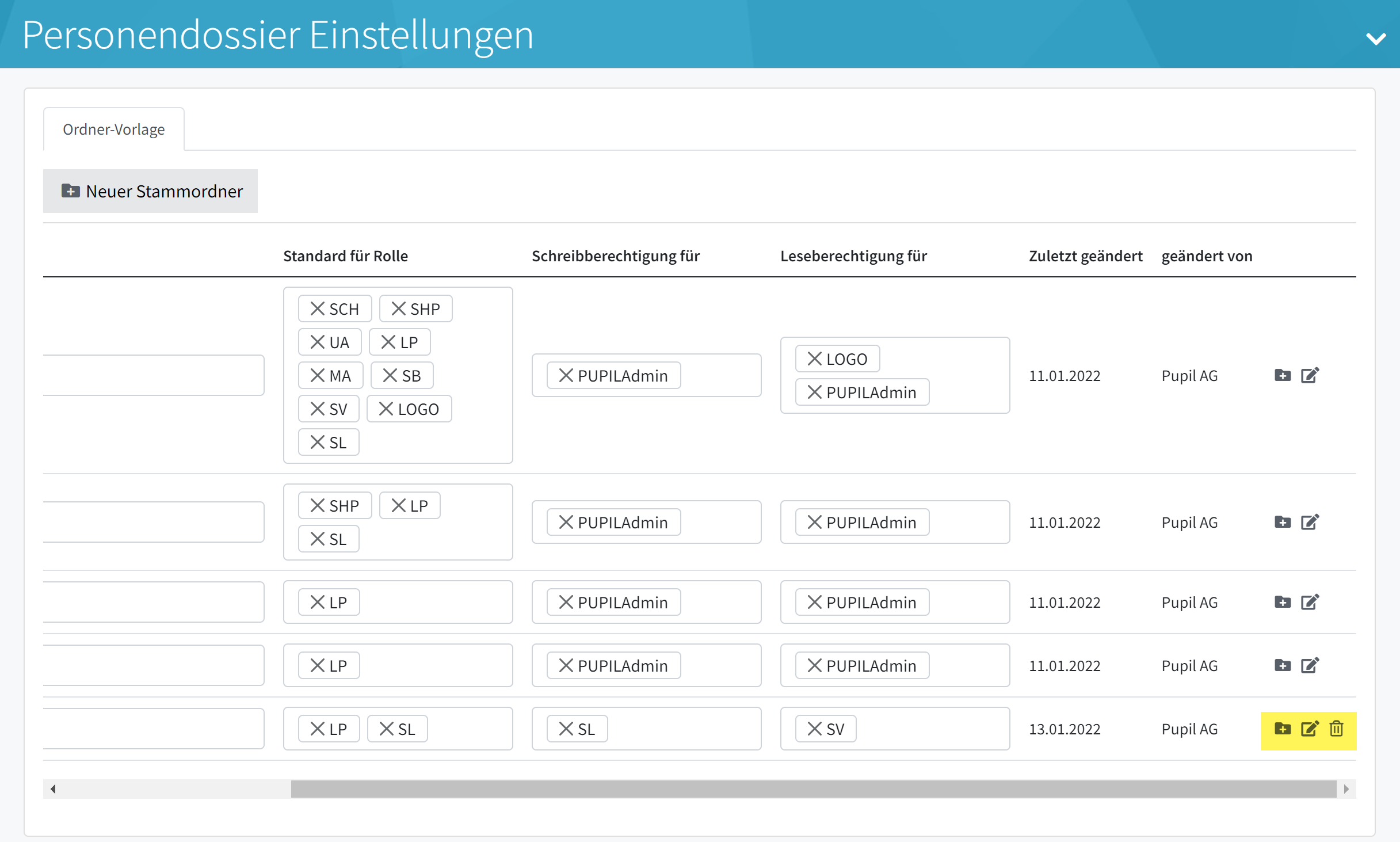Remove the MA role tag
Image resolution: width=1400 pixels, height=842 pixels.
click(x=317, y=376)
